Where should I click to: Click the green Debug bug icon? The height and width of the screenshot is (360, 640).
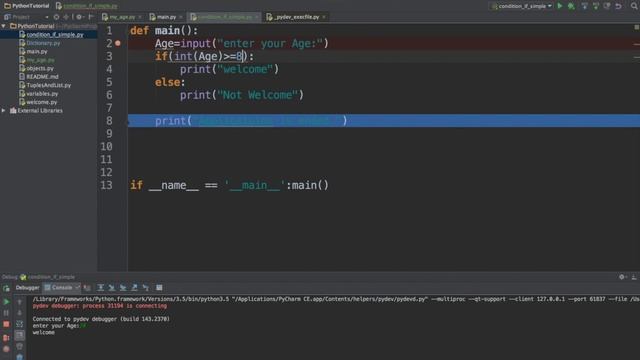571,6
